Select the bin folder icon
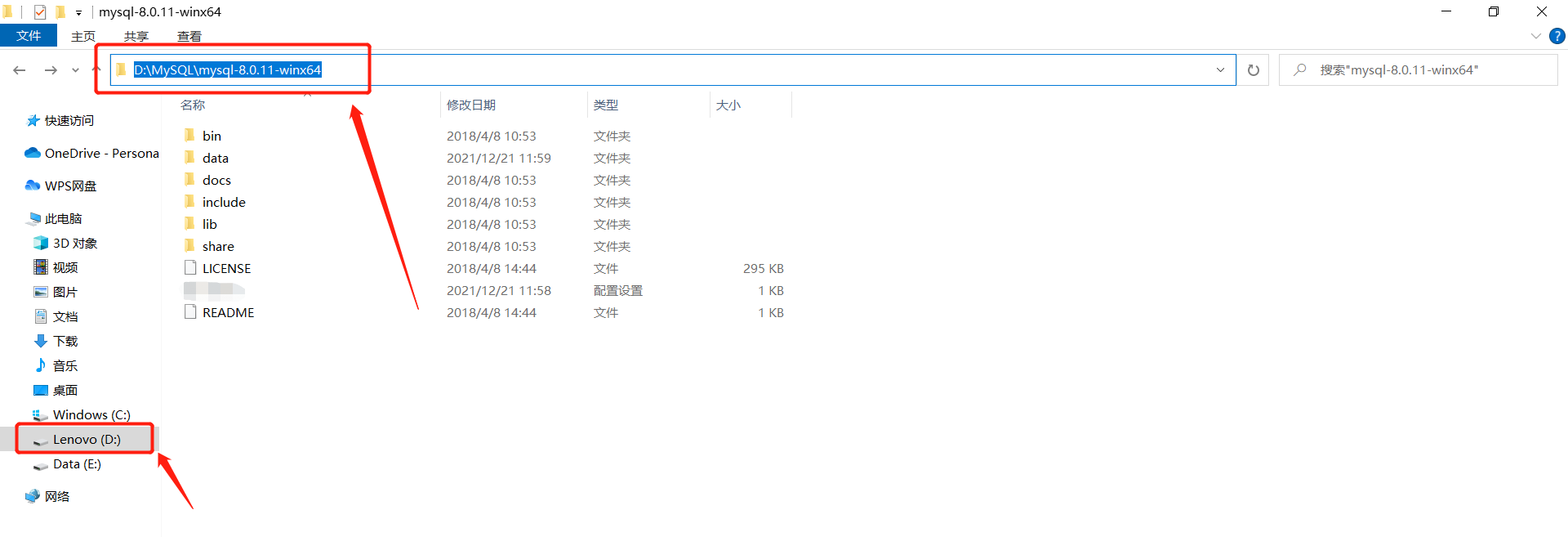The image size is (1568, 537). [190, 136]
